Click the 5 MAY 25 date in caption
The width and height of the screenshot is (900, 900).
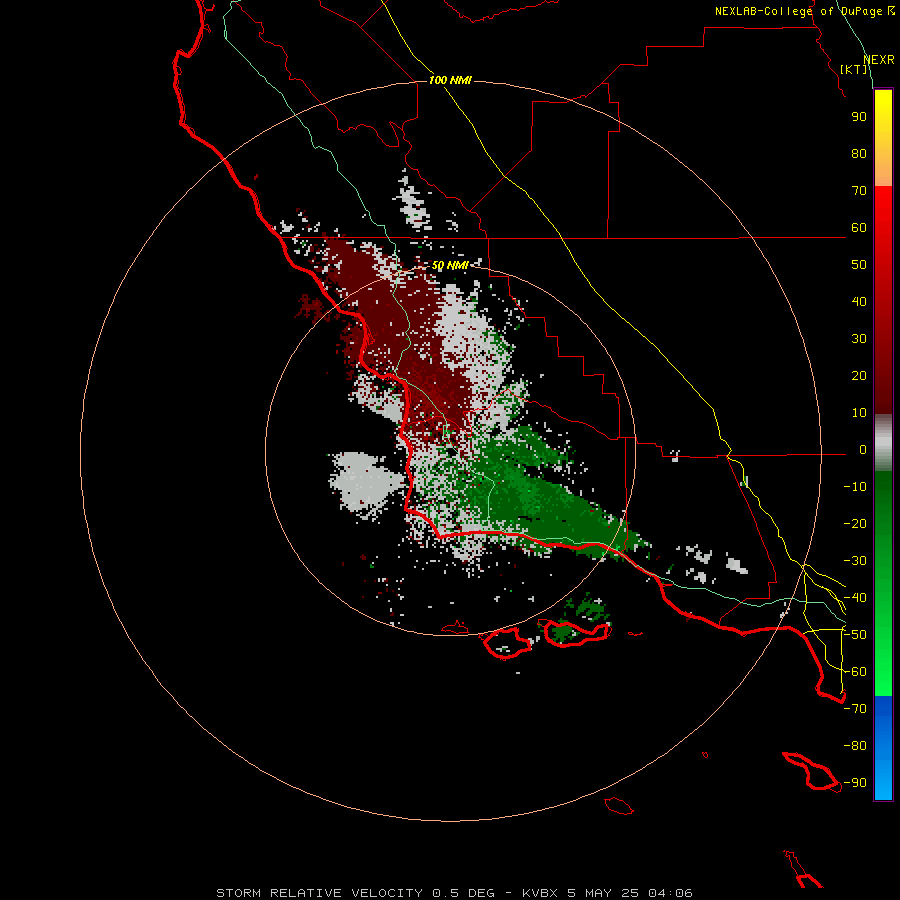click(x=603, y=893)
